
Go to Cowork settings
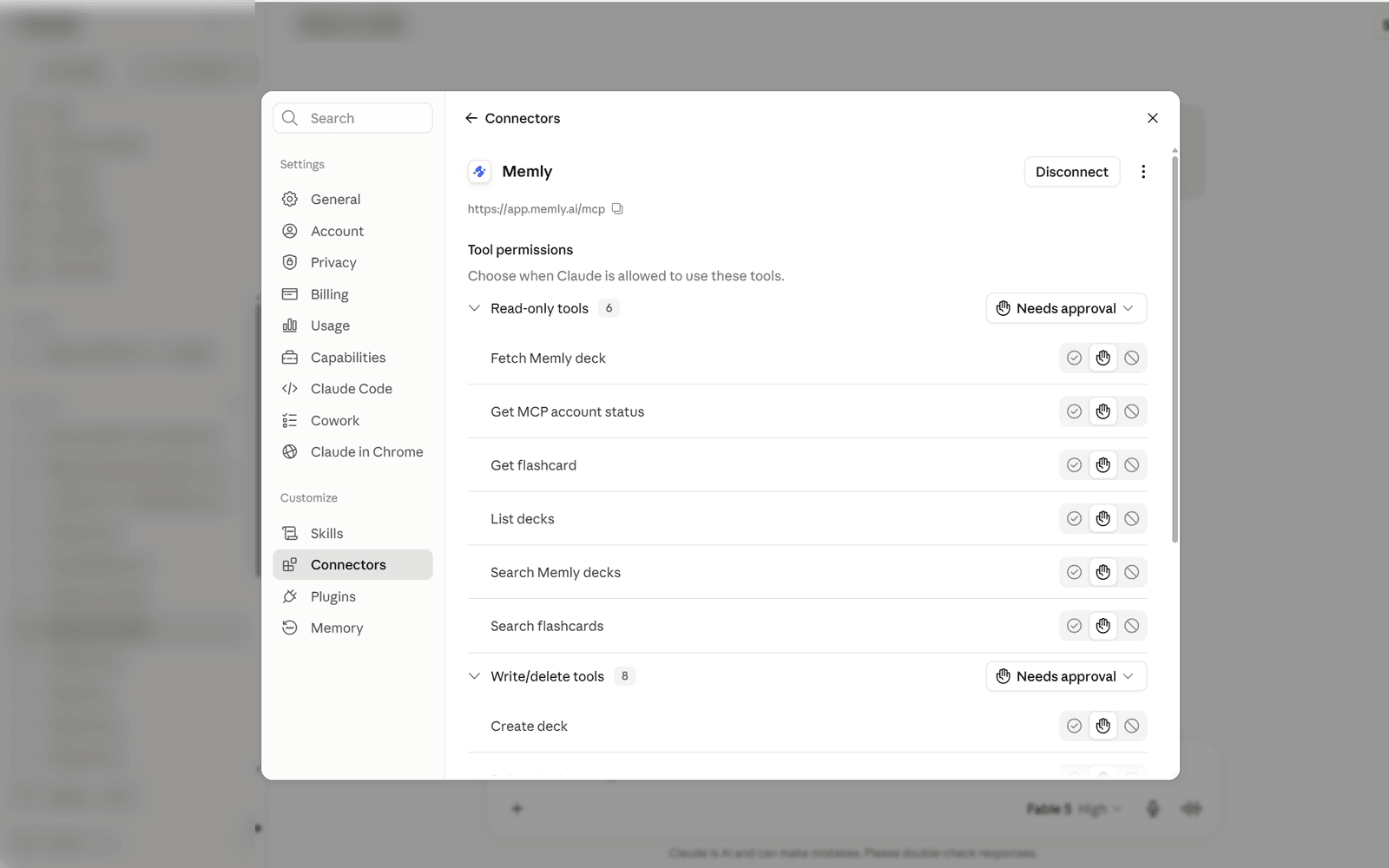tap(352, 420)
